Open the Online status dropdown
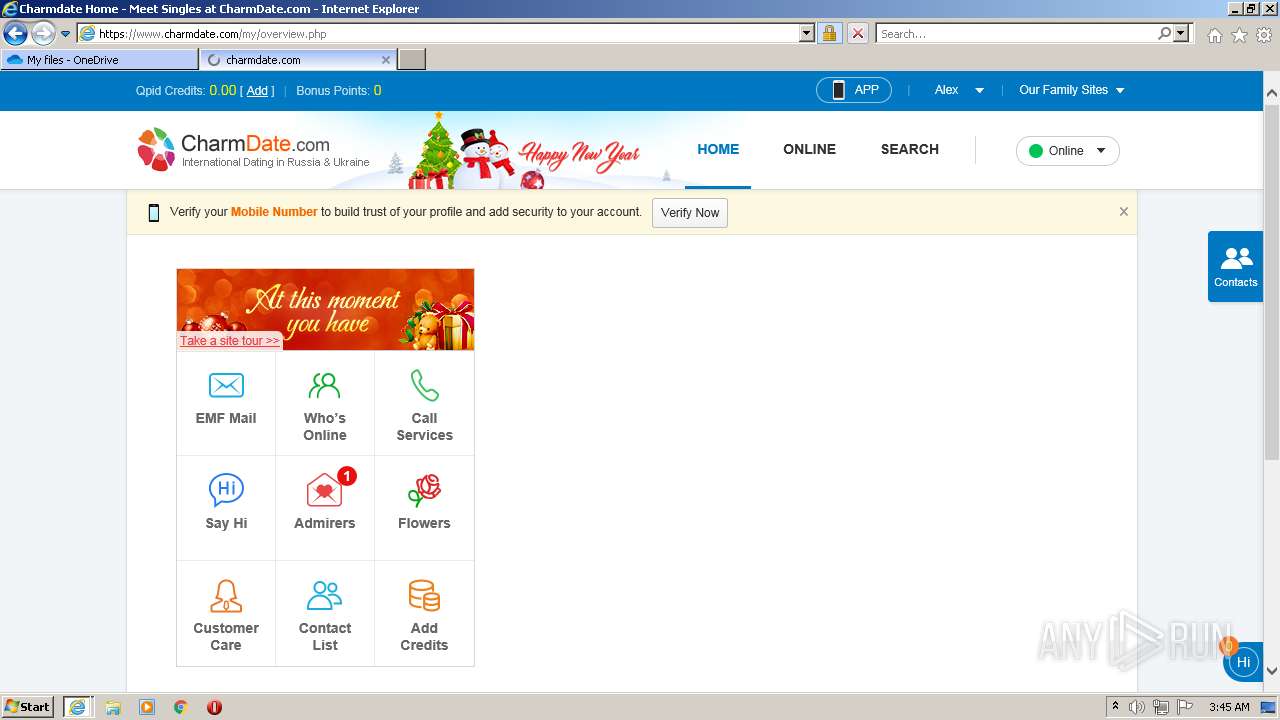 (1067, 151)
